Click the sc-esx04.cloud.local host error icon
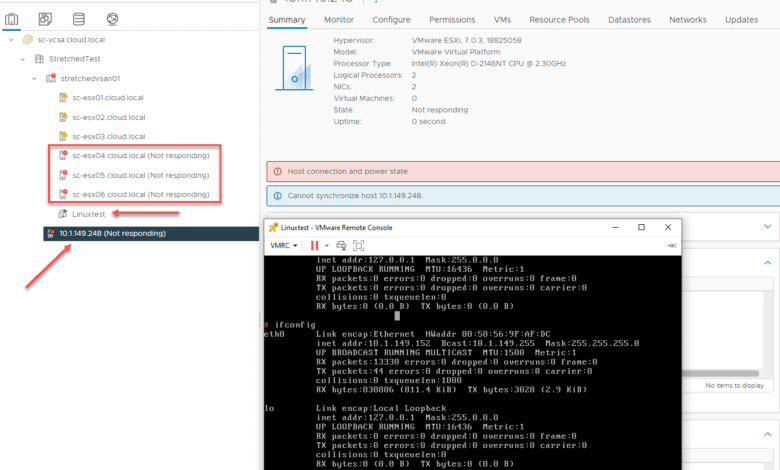Viewport: 780px width, 470px height. tap(63, 155)
